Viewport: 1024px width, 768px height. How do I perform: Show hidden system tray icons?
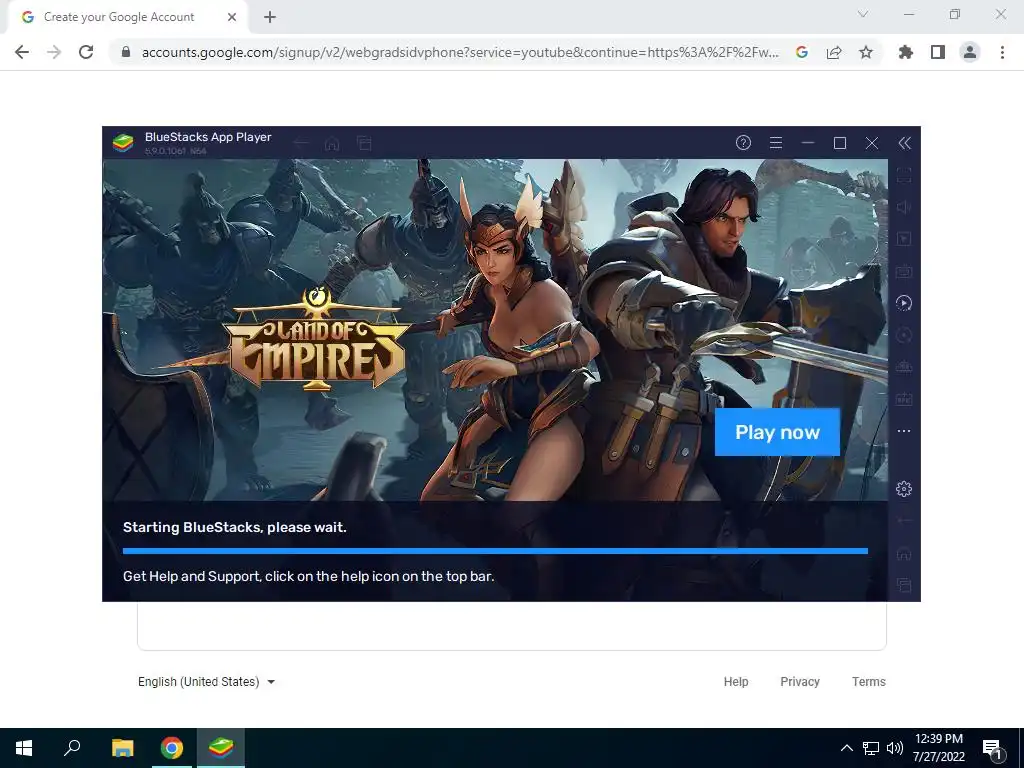coord(847,748)
